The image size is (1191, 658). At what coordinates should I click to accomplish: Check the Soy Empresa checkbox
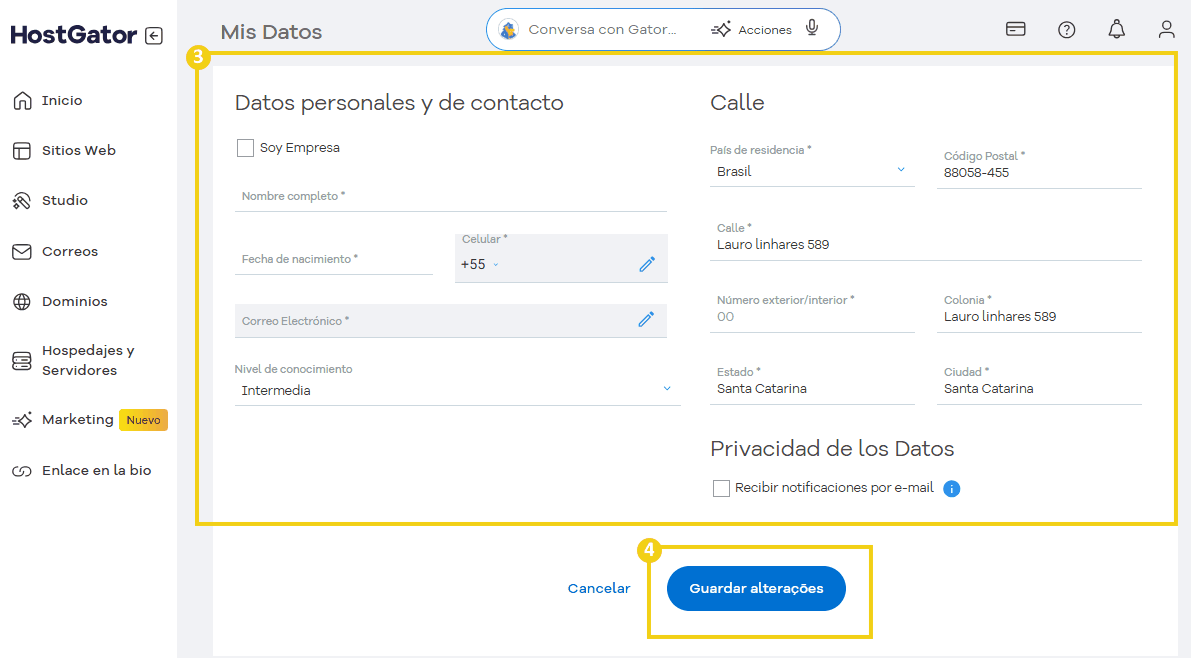(x=245, y=148)
